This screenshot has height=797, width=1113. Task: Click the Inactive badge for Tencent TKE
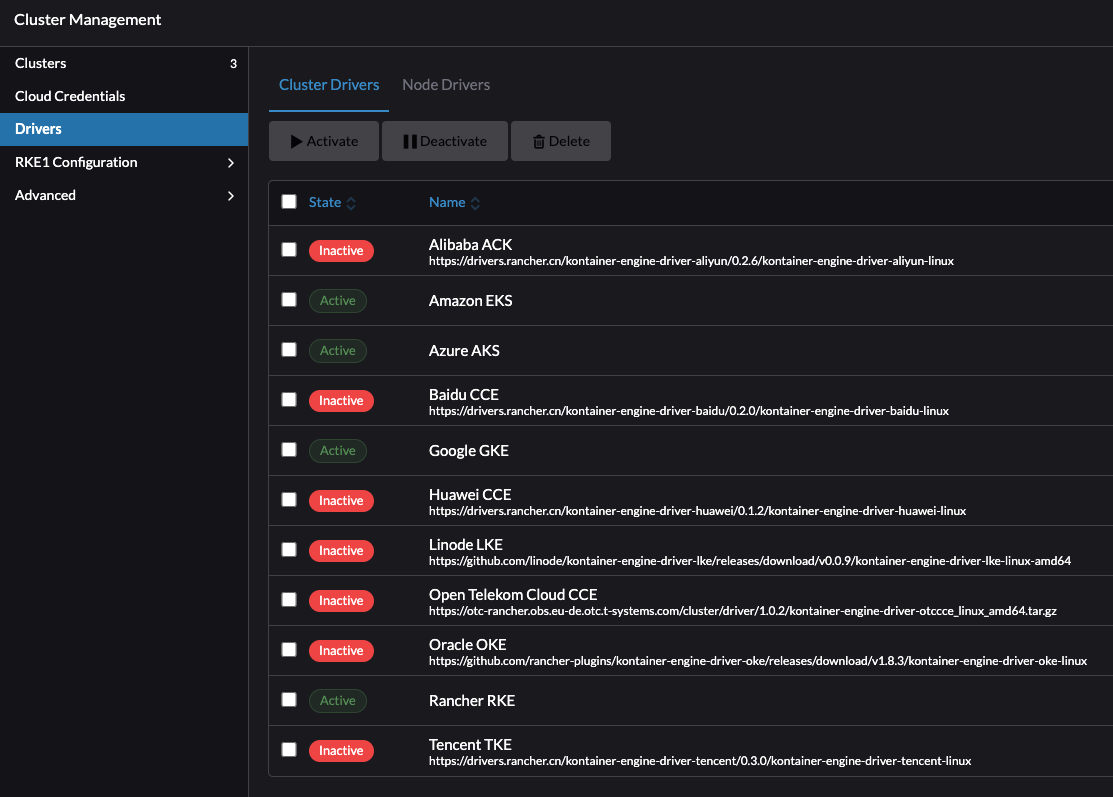[x=341, y=751]
